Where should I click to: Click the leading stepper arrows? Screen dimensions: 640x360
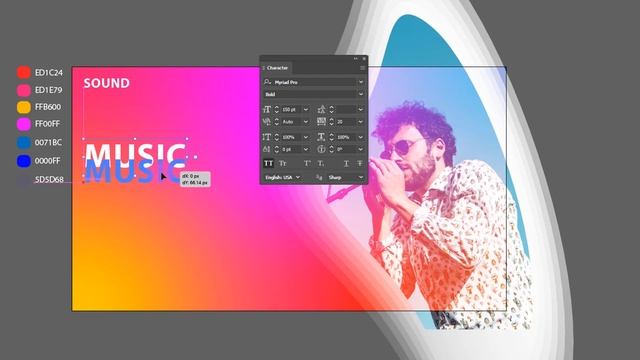[331, 109]
